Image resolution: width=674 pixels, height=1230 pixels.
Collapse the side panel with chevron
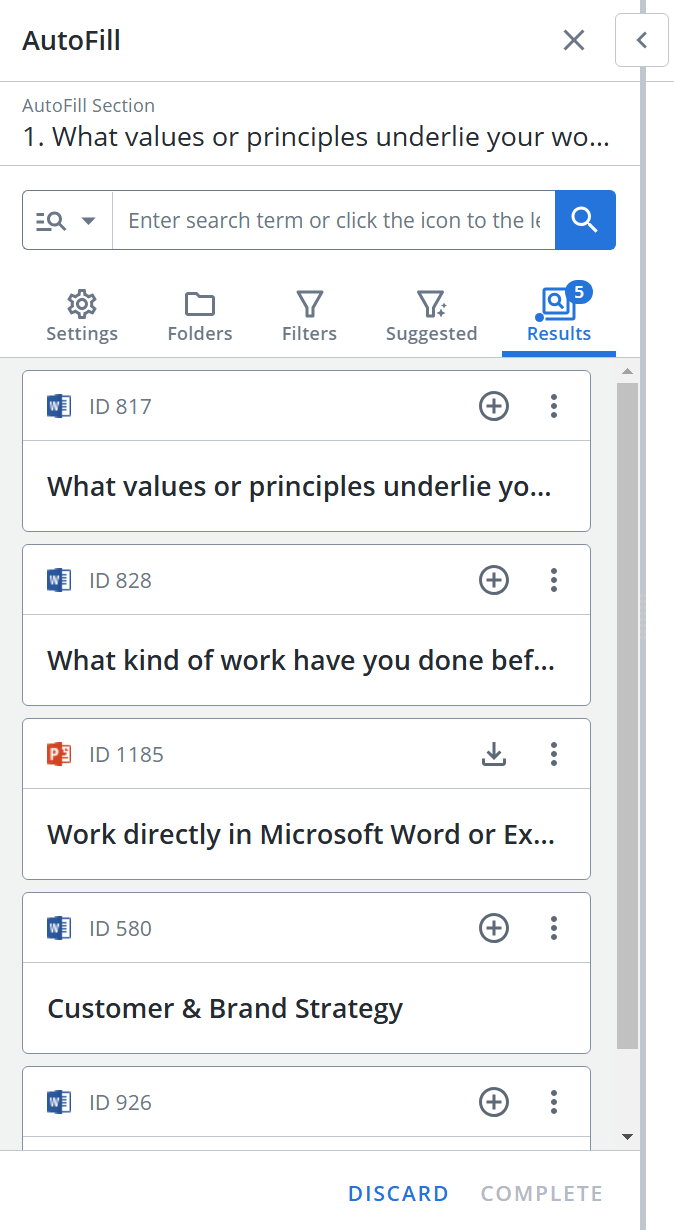click(x=642, y=40)
